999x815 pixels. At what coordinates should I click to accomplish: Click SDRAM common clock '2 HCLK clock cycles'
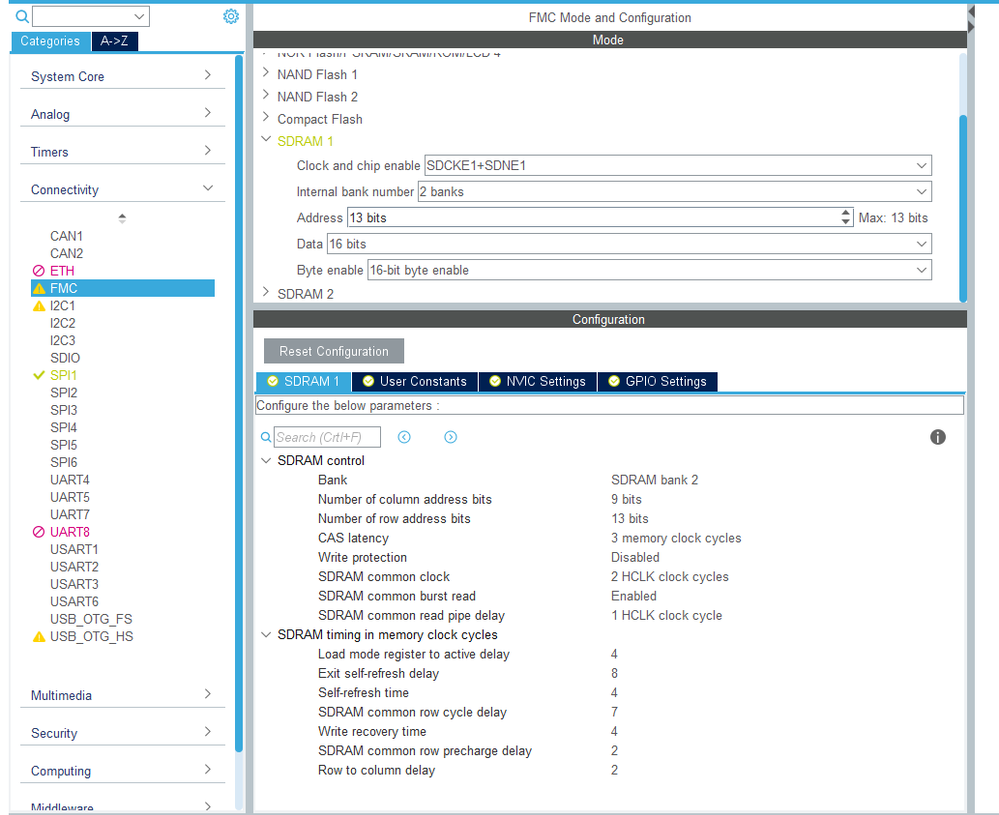pos(670,577)
